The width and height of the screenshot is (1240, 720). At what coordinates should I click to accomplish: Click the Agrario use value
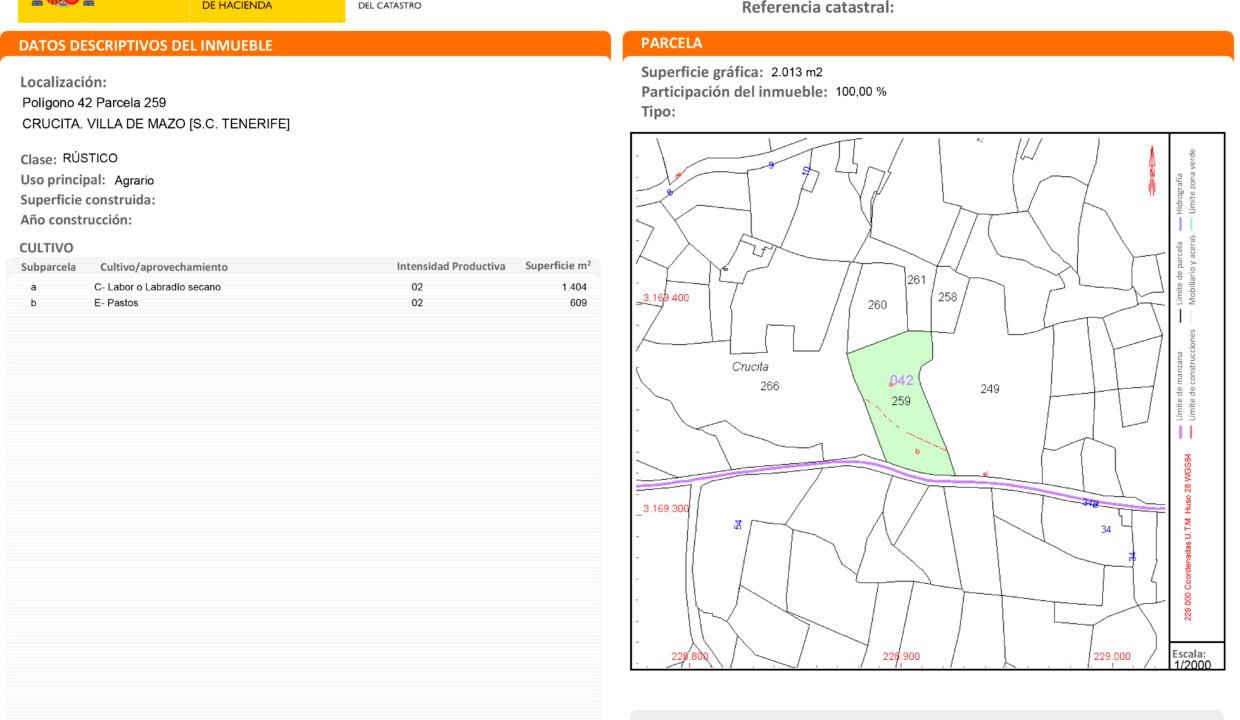134,181
